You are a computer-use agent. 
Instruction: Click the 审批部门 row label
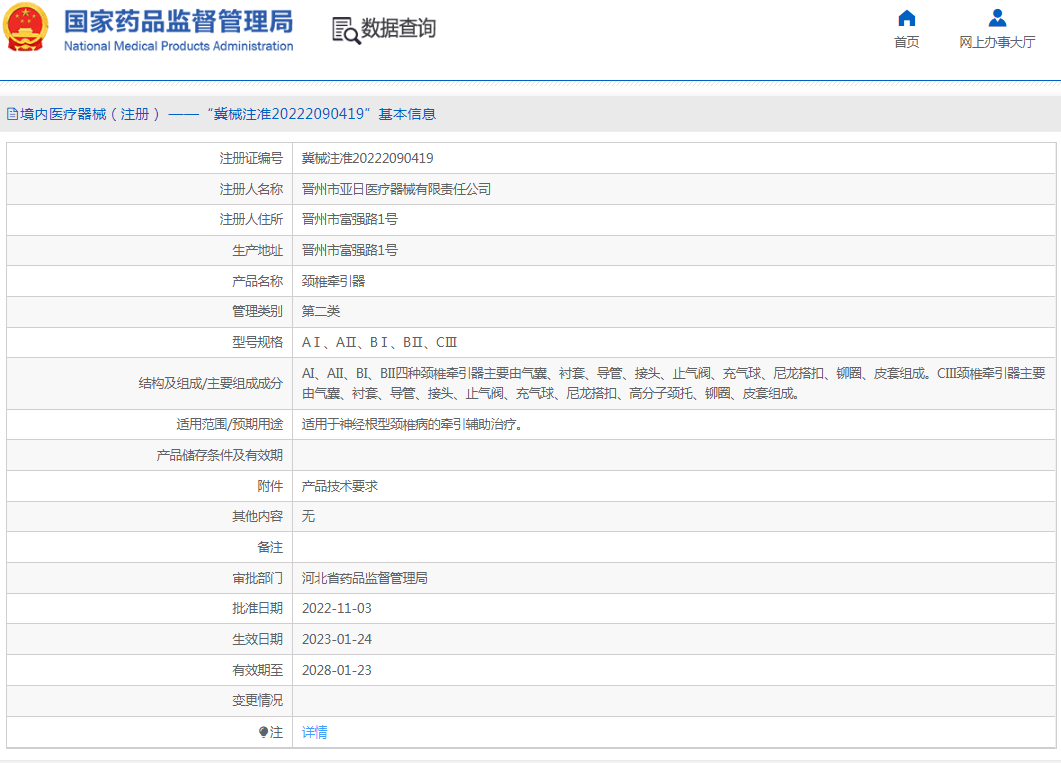pyautogui.click(x=257, y=578)
